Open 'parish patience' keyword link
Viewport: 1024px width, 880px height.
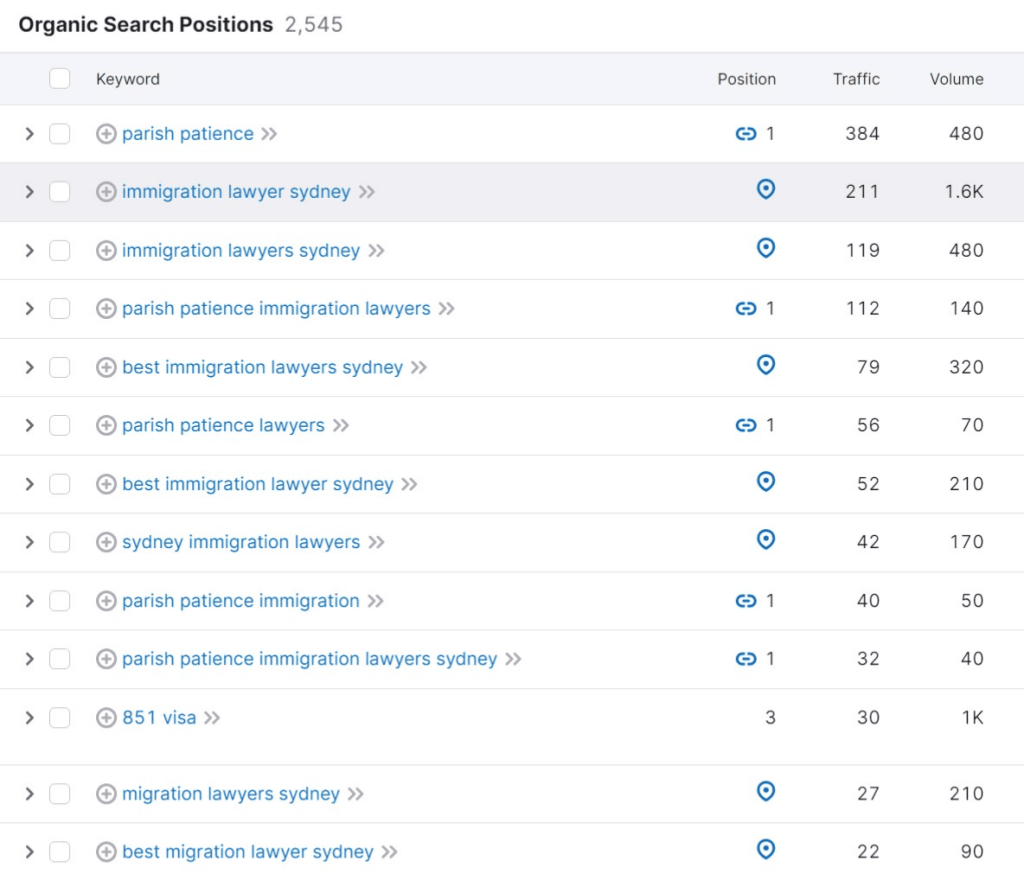[187, 134]
